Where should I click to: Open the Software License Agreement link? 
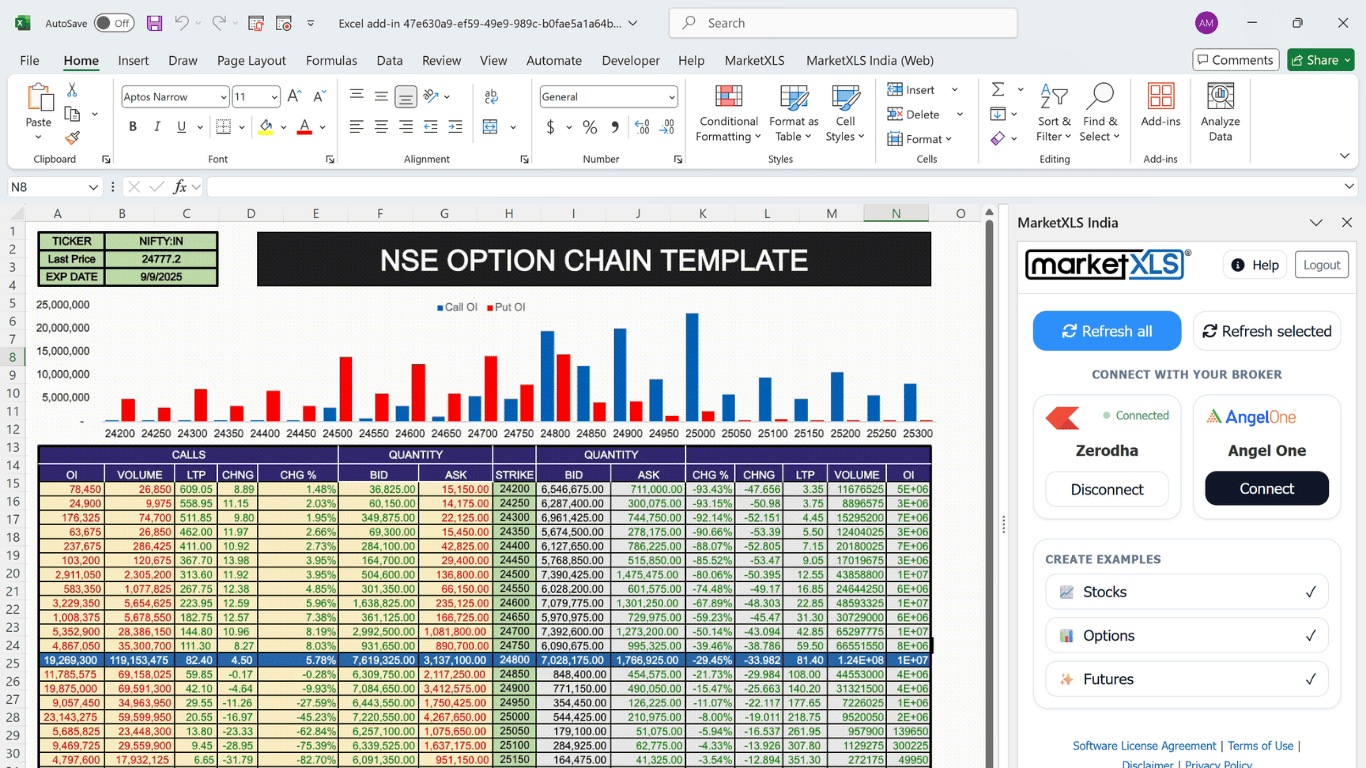point(1144,746)
